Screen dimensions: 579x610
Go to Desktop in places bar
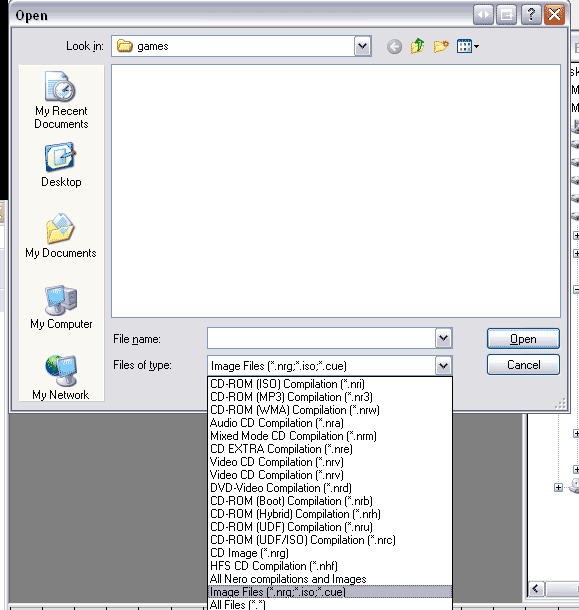[x=61, y=165]
